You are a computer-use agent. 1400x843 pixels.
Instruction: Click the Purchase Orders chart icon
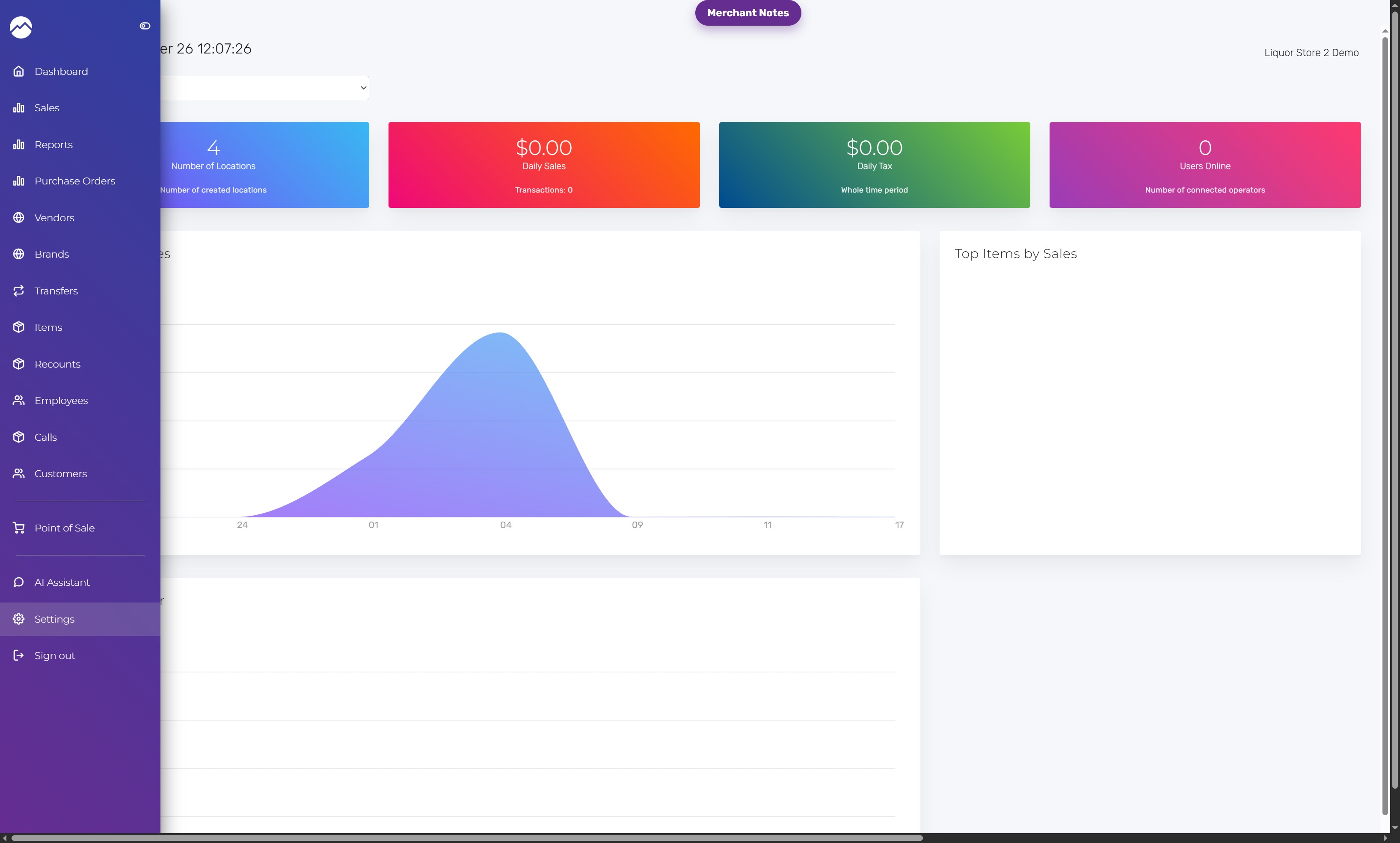pos(19,181)
